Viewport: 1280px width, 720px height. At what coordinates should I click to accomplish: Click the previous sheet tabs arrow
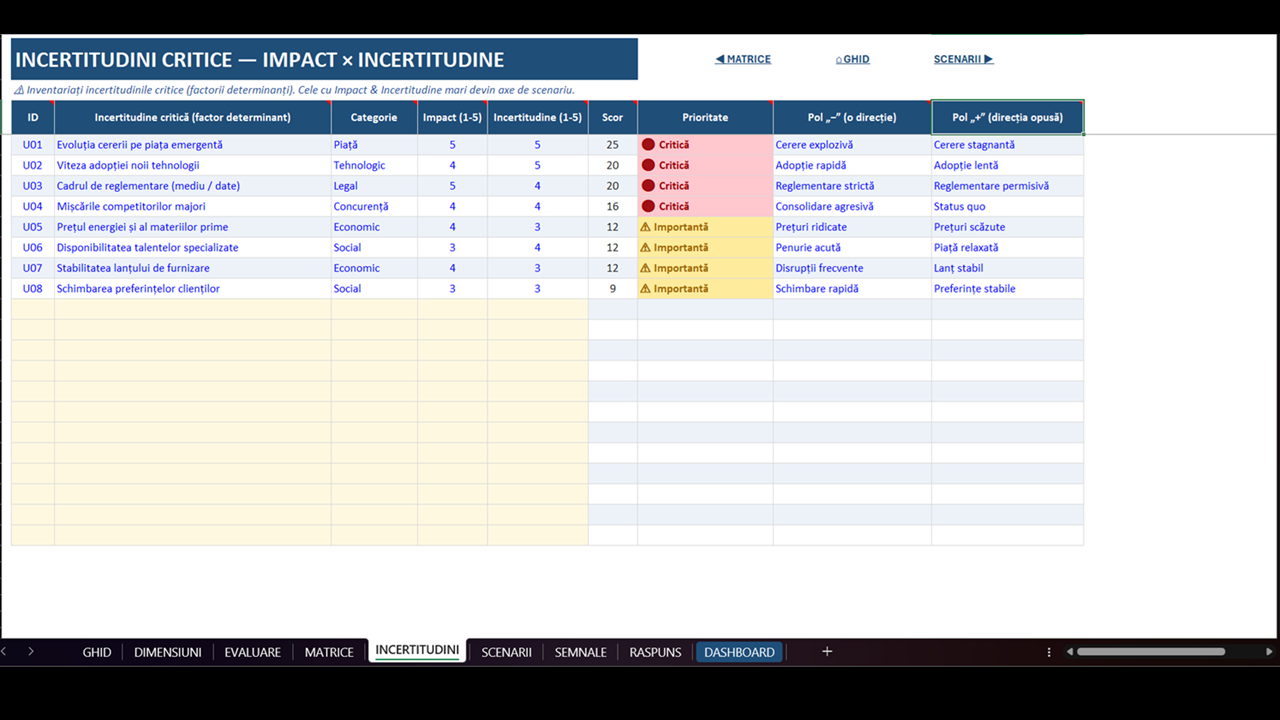4,652
